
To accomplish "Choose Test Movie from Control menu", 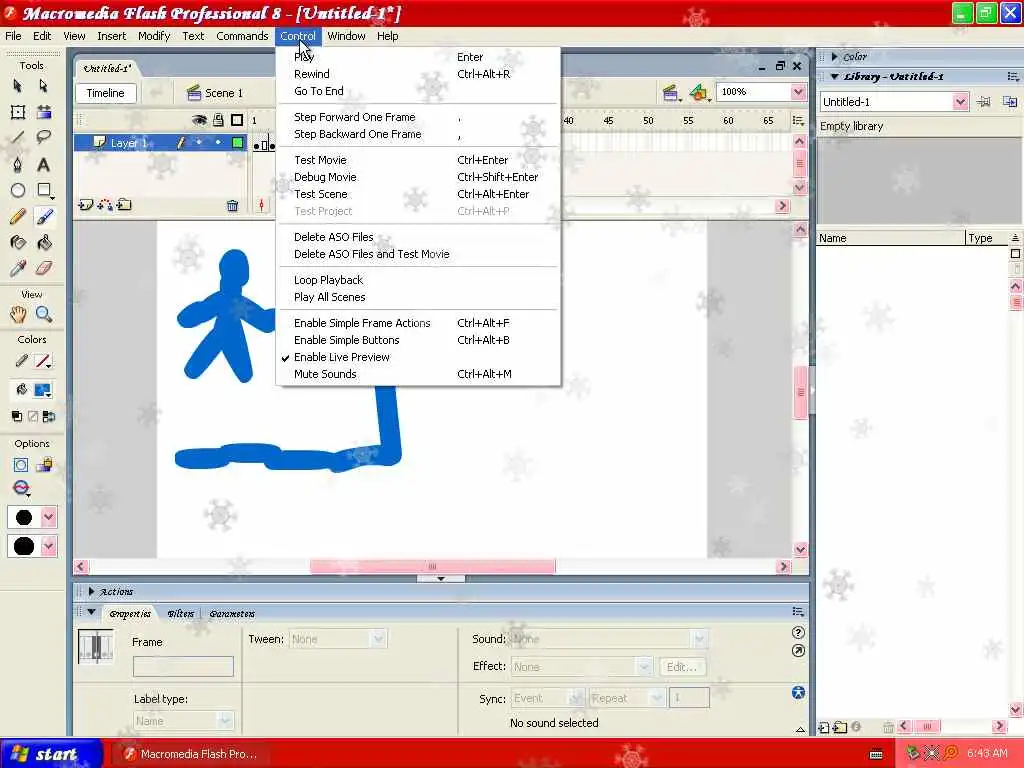I will point(320,160).
